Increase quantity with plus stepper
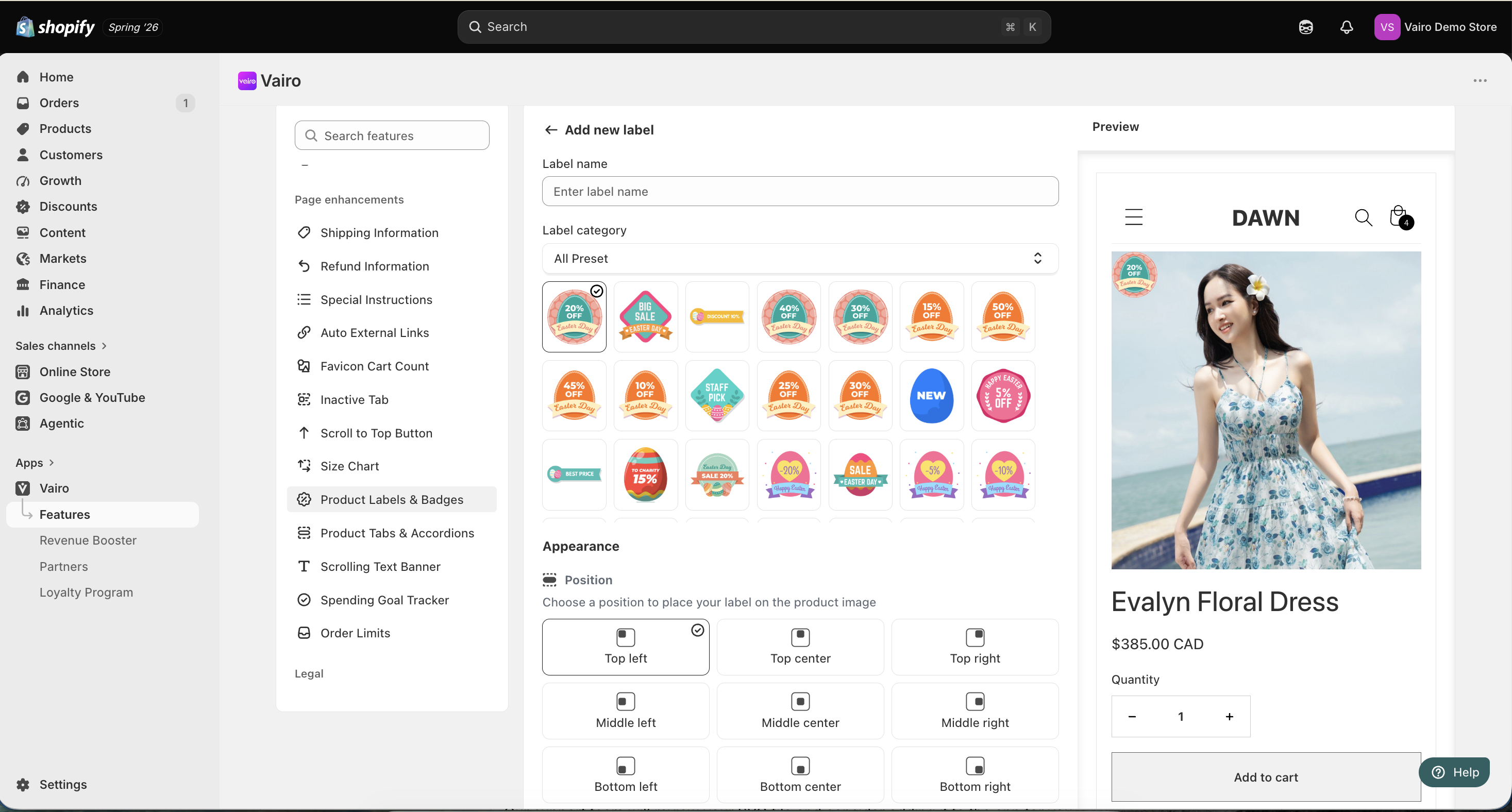Image resolution: width=1512 pixels, height=812 pixels. [1229, 716]
